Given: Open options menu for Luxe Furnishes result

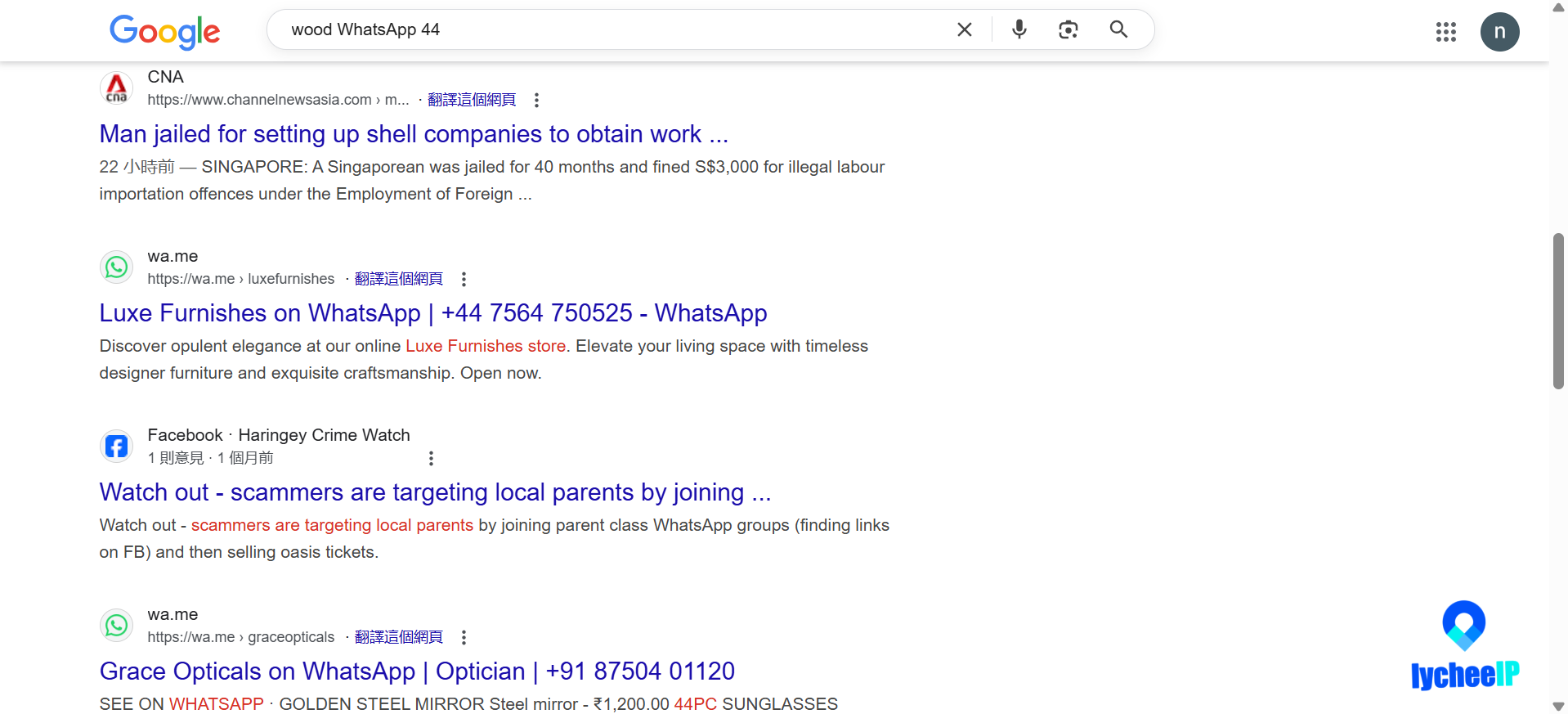Looking at the screenshot, I should tap(464, 279).
